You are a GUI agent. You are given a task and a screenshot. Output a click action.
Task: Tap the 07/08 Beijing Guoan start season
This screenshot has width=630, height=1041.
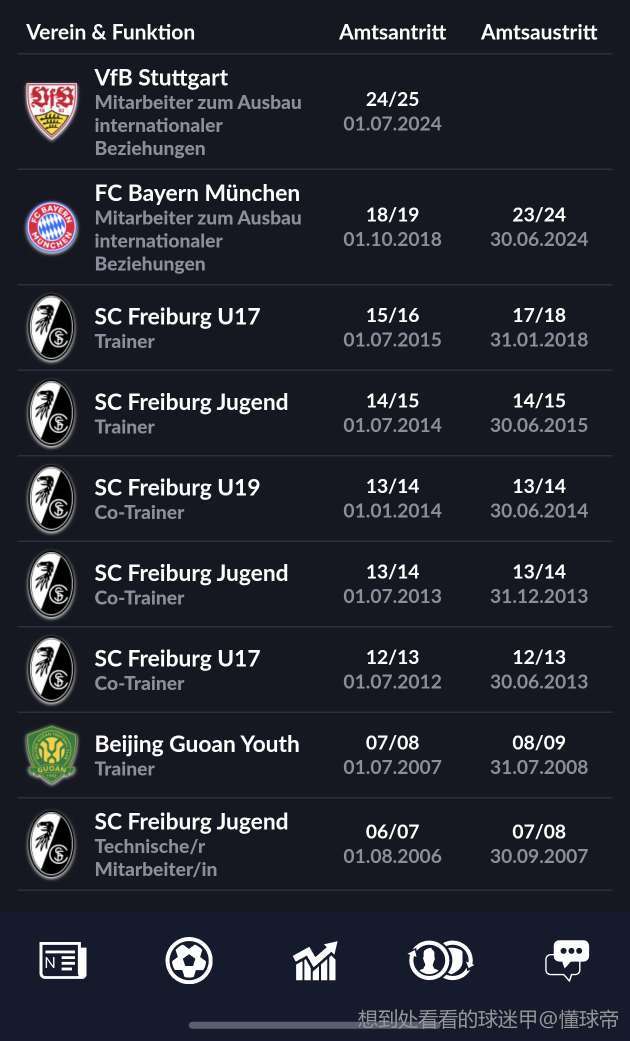pyautogui.click(x=392, y=743)
